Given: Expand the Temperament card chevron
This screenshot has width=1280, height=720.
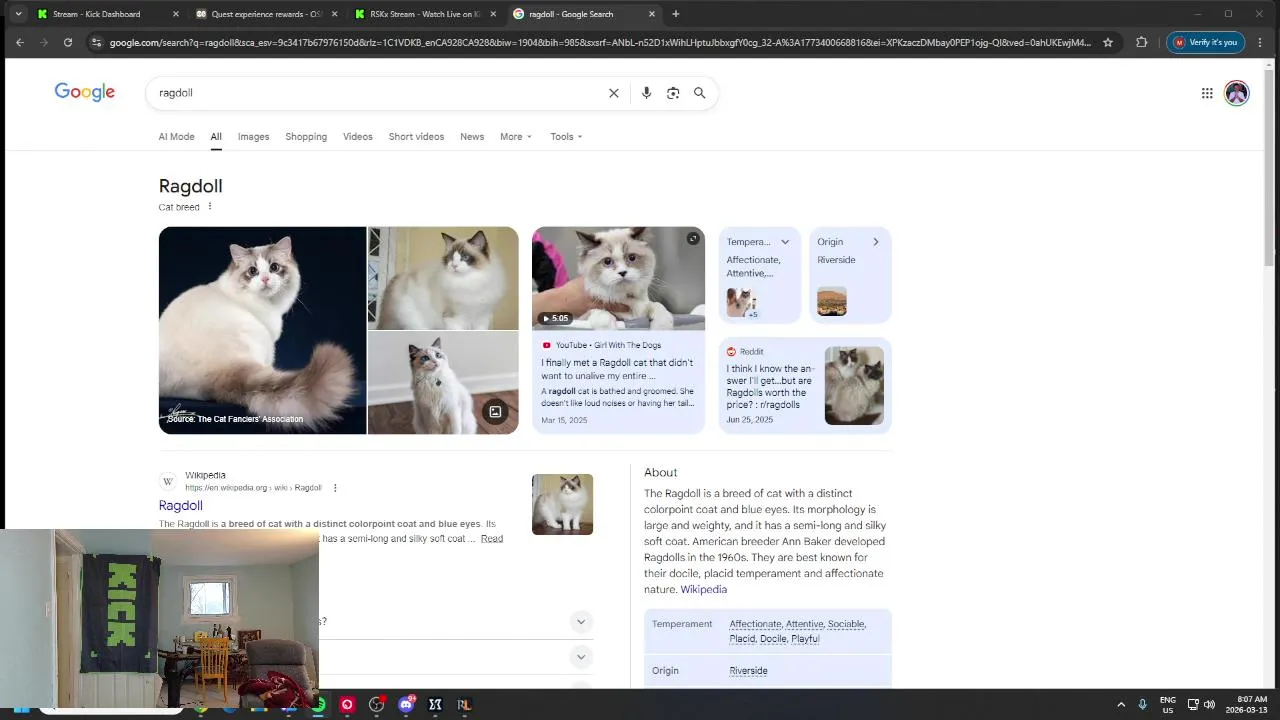Looking at the screenshot, I should pyautogui.click(x=785, y=242).
